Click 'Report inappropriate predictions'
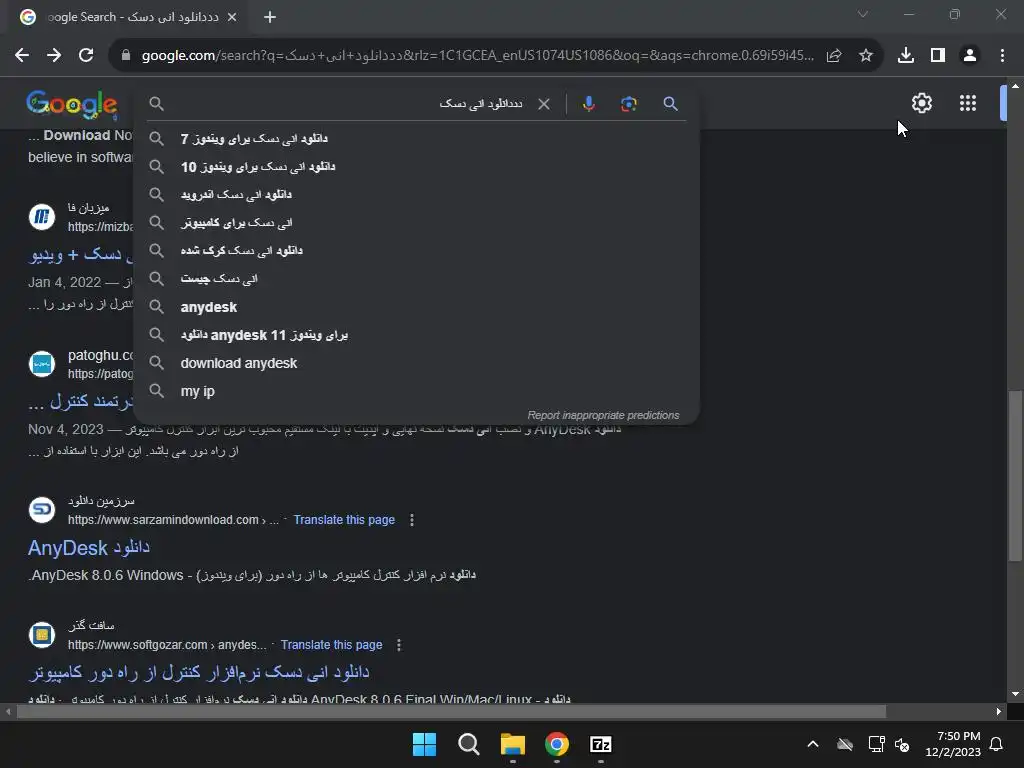Screen dimensions: 1024x768 (x=603, y=415)
